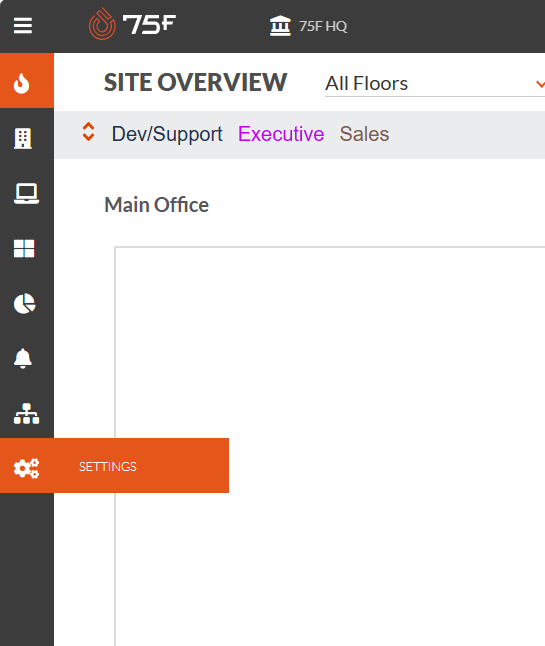Select the Executive zone
The width and height of the screenshot is (545, 646).
pyautogui.click(x=281, y=134)
